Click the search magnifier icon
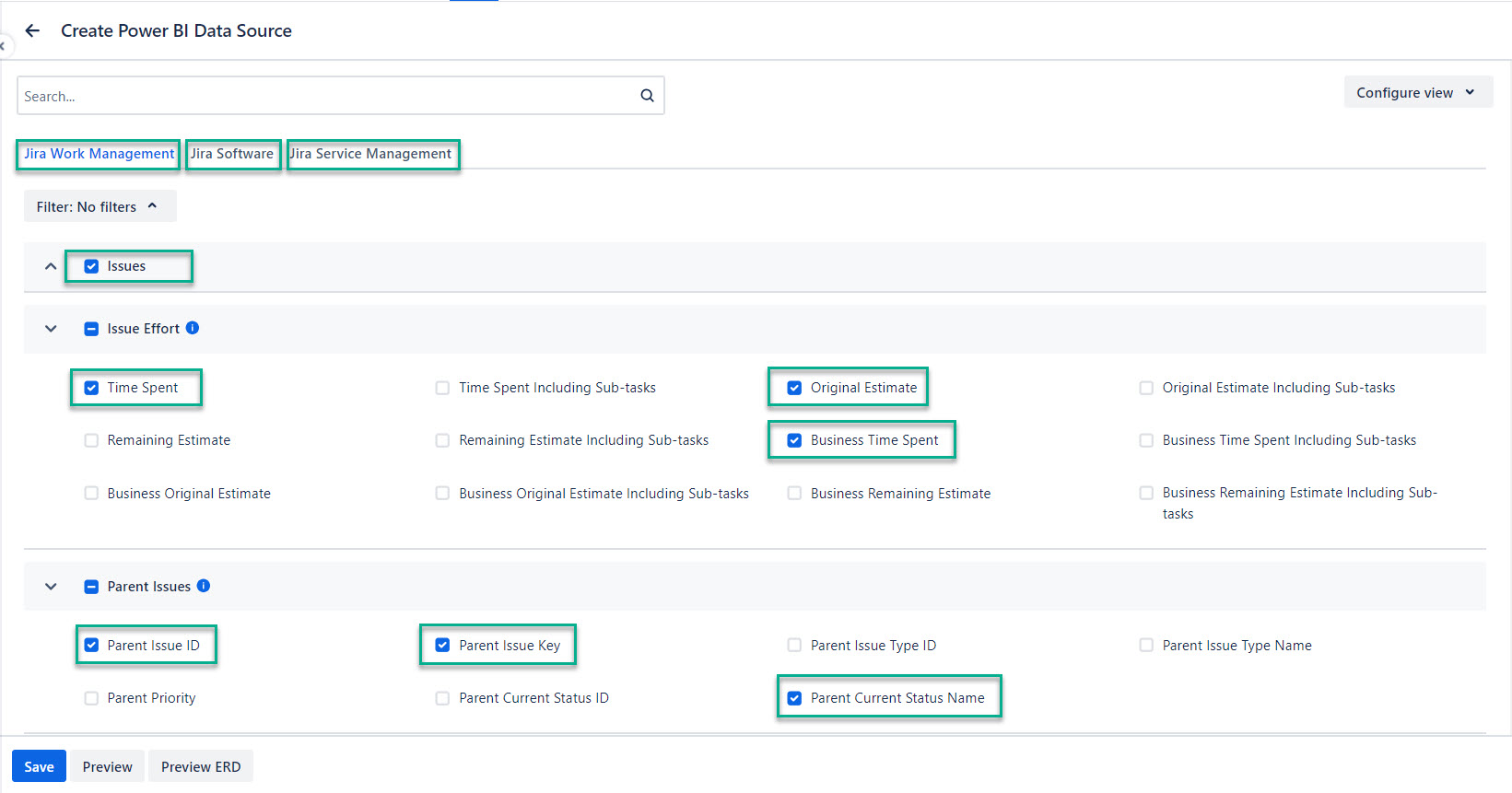1512x793 pixels. 647,96
